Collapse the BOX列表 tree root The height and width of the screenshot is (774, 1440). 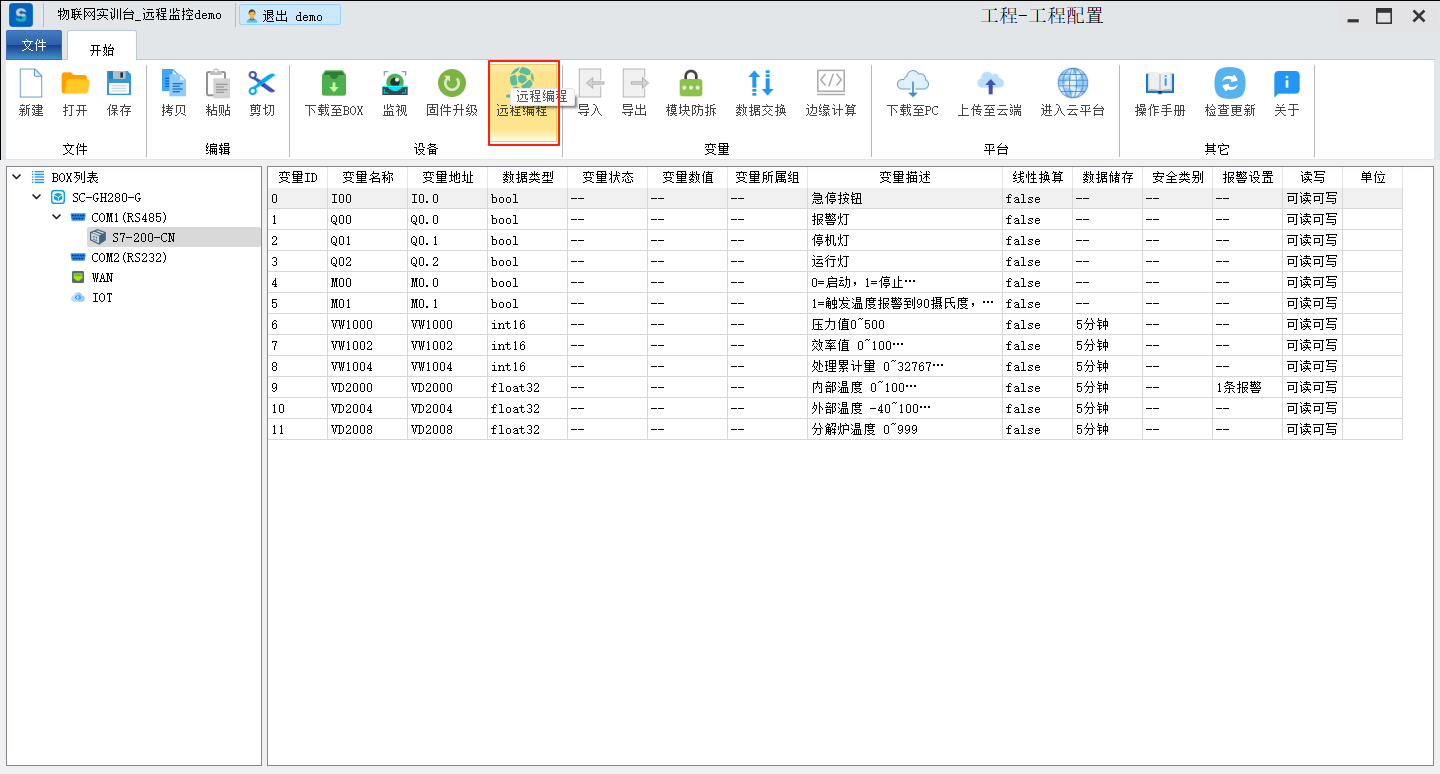pyautogui.click(x=16, y=177)
